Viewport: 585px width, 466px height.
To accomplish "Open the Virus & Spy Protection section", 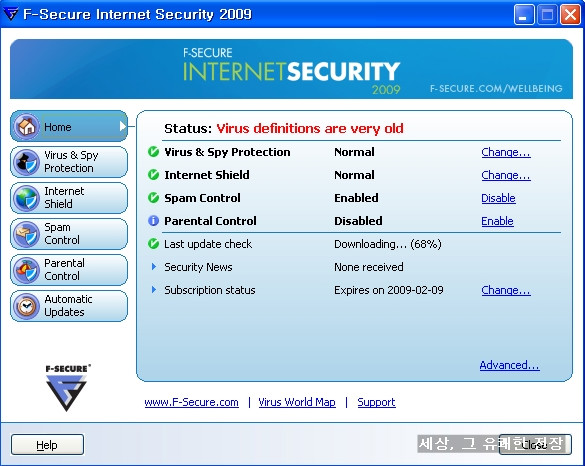I will point(69,162).
